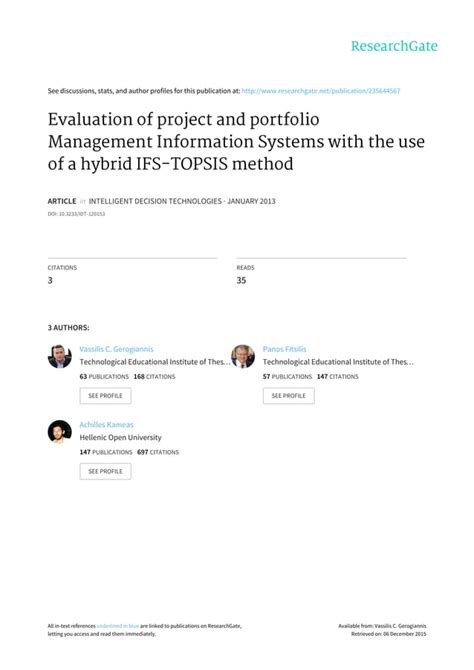Viewport: 474px width, 670px height.
Task: Open Panos Fitsilis author name link
Action: (x=284, y=349)
